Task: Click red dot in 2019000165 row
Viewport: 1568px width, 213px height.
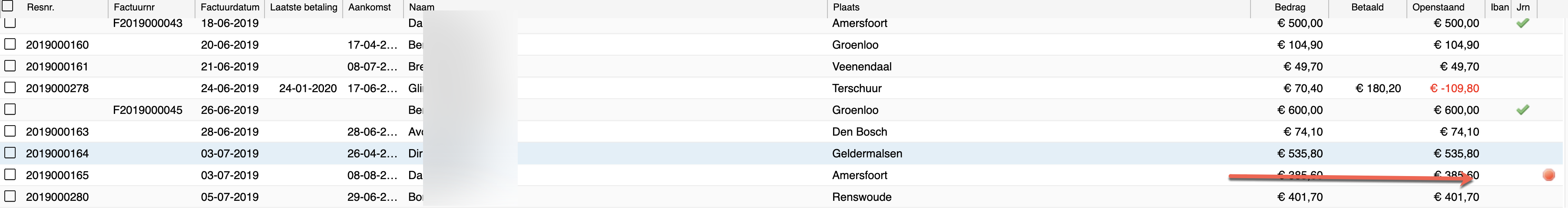Action: (x=1549, y=175)
